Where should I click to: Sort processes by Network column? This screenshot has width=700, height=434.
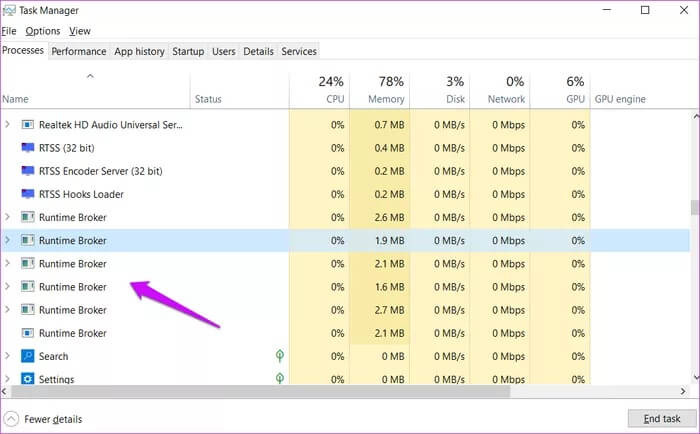[500, 91]
